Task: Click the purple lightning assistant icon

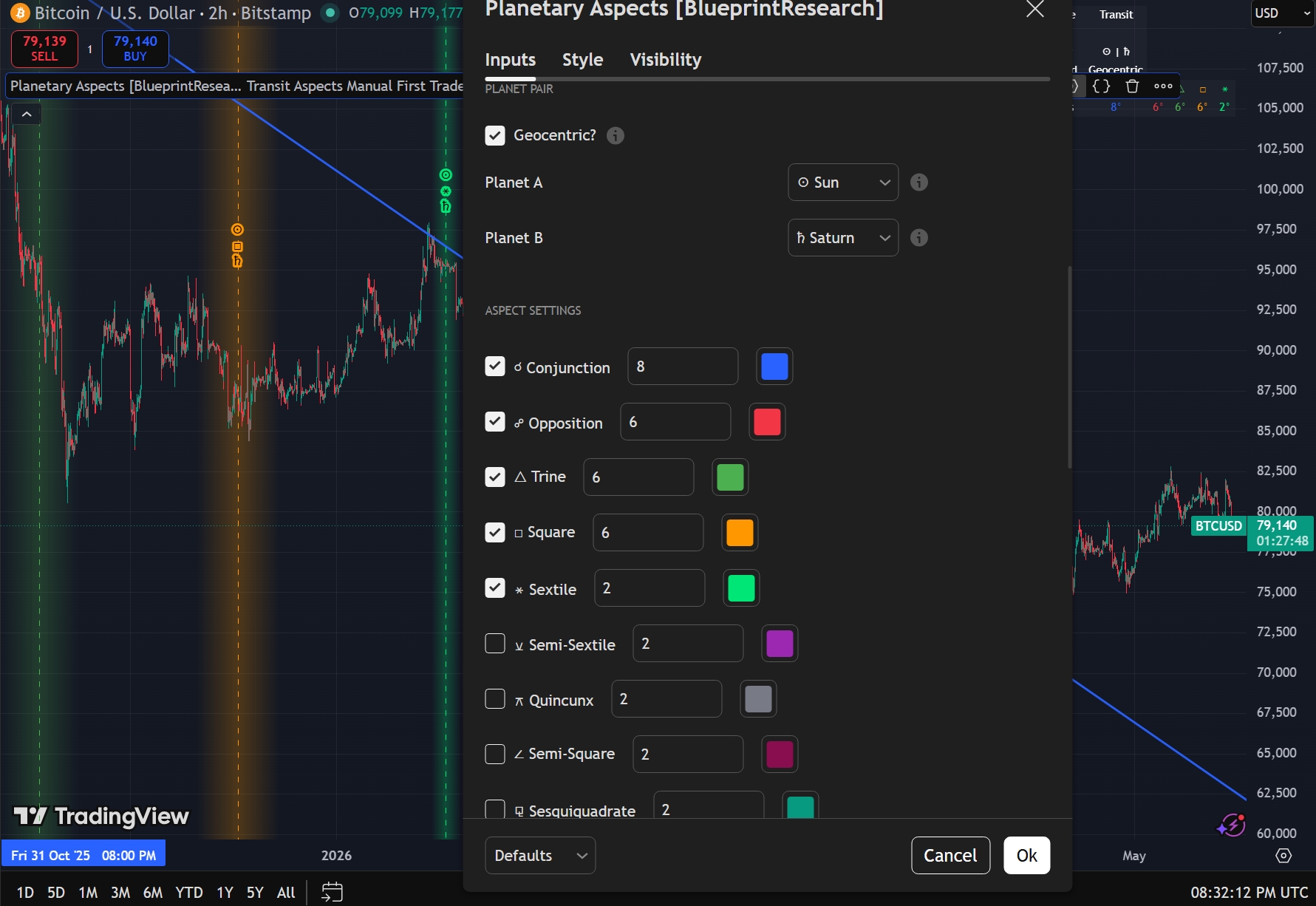Action: point(1232,825)
